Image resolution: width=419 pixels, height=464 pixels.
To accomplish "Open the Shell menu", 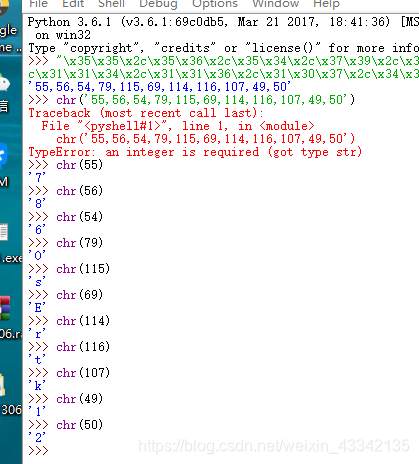I will (111, 4).
